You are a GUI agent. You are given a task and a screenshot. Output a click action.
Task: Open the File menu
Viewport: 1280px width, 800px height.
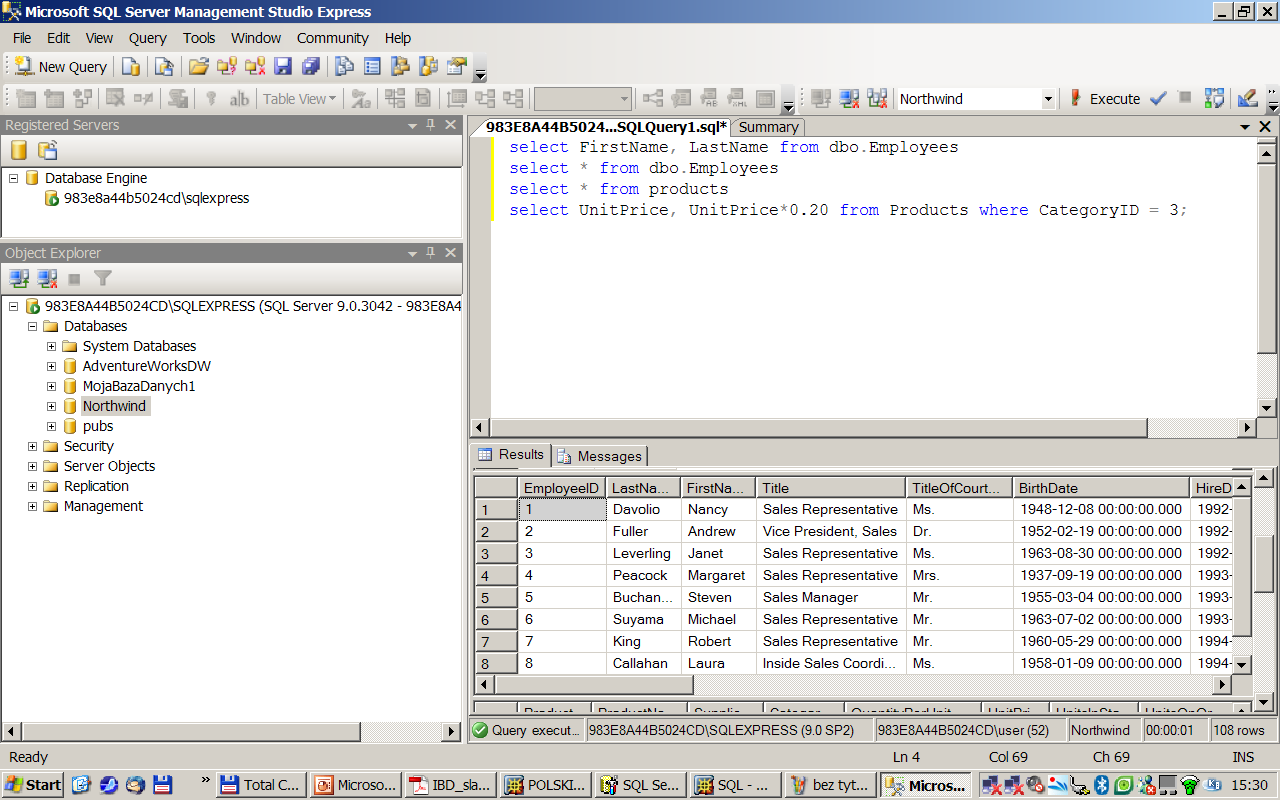pyautogui.click(x=22, y=38)
